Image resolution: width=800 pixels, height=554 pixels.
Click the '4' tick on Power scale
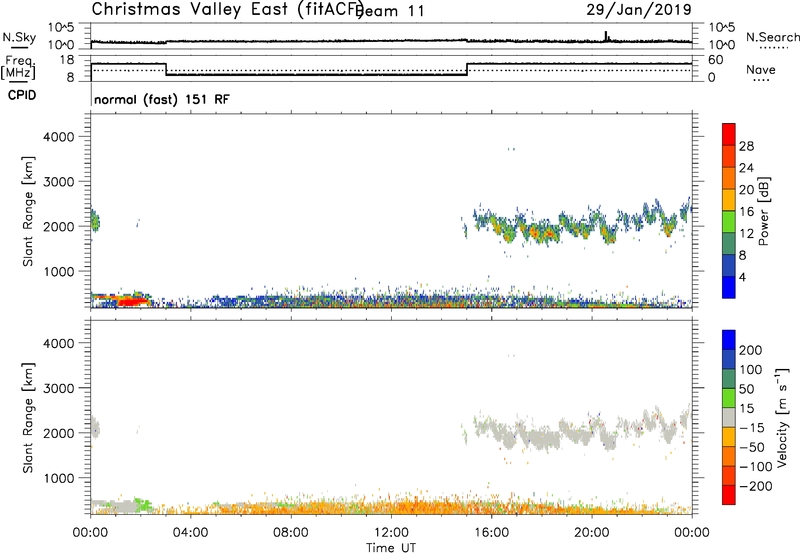(742, 277)
